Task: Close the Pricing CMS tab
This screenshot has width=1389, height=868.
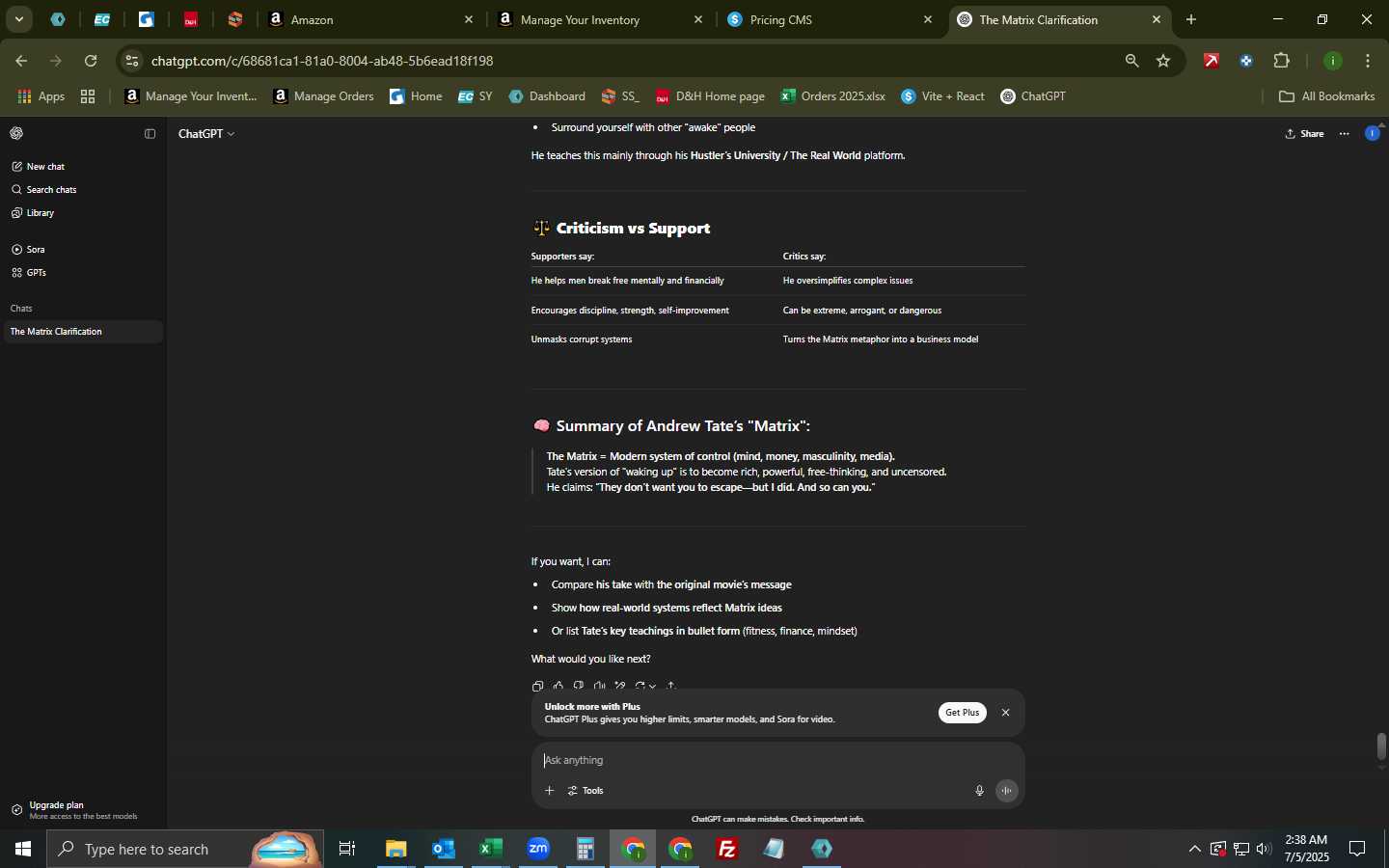Action: [928, 19]
